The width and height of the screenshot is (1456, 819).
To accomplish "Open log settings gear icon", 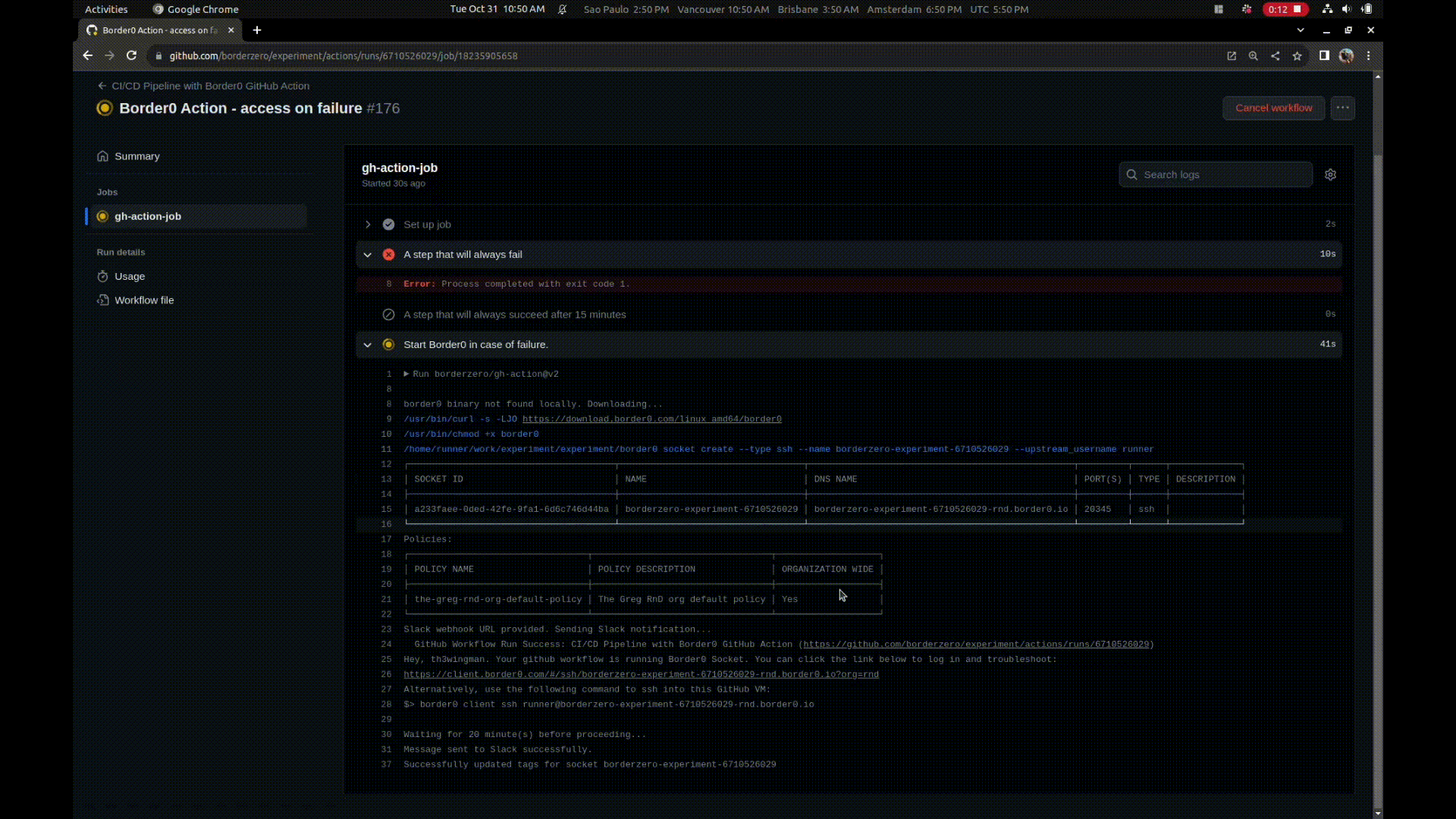I will (1330, 174).
